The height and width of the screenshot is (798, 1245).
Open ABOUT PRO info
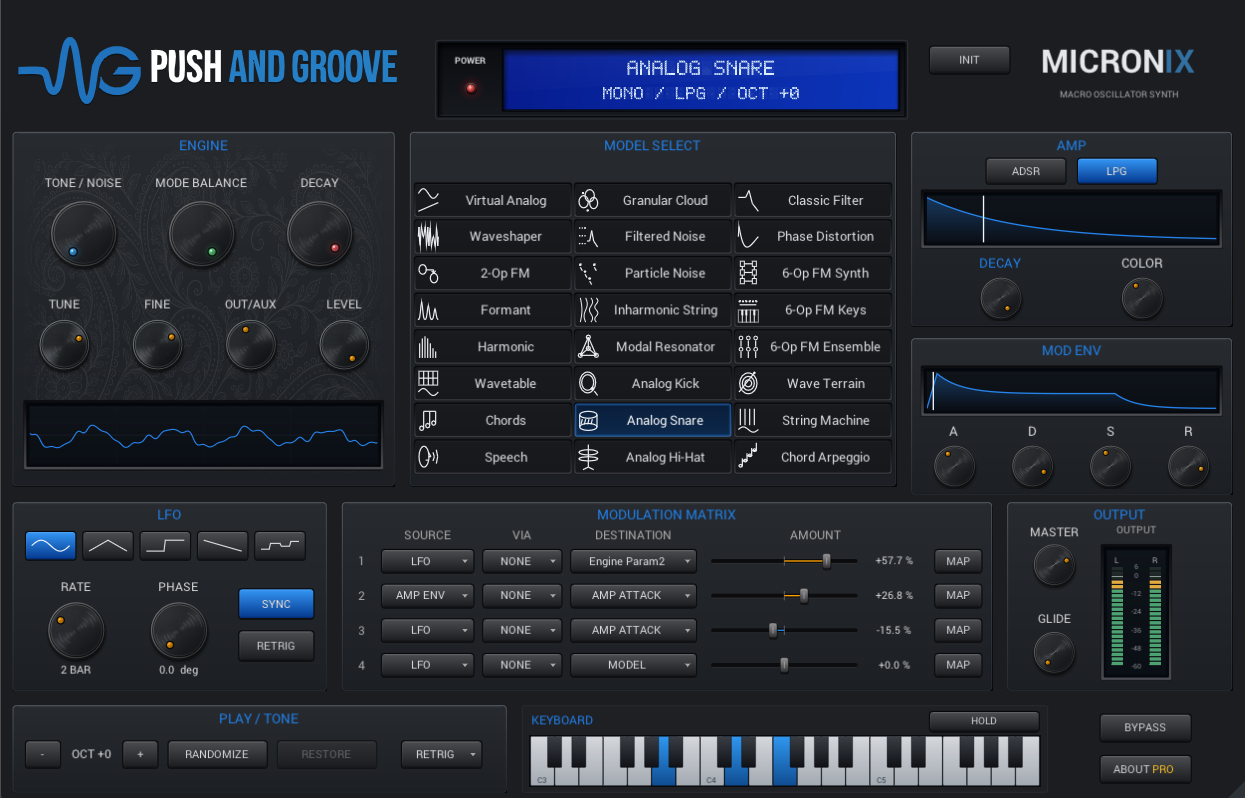1145,769
